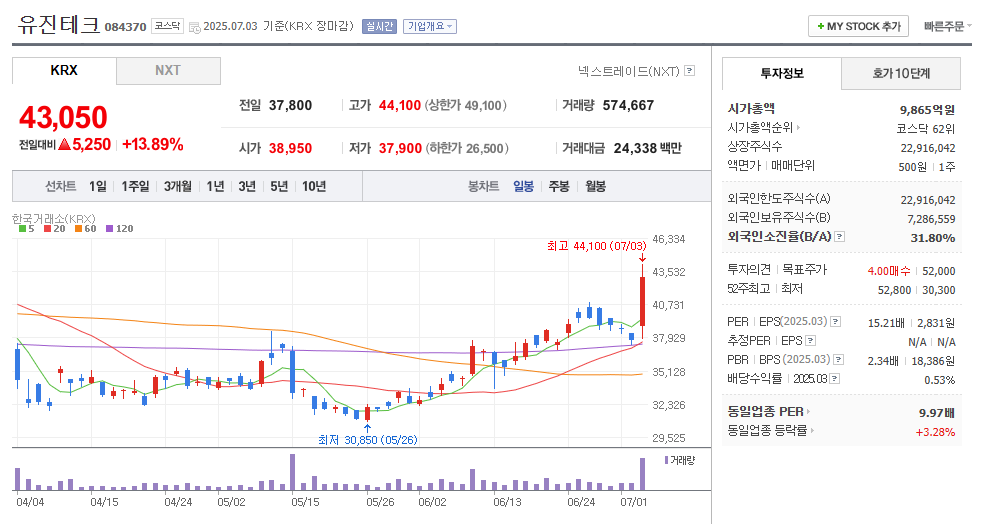This screenshot has height=524, width=990.
Task: Open the help icon beside 넥스트레이드(NXT)
Action: pyautogui.click(x=689, y=71)
